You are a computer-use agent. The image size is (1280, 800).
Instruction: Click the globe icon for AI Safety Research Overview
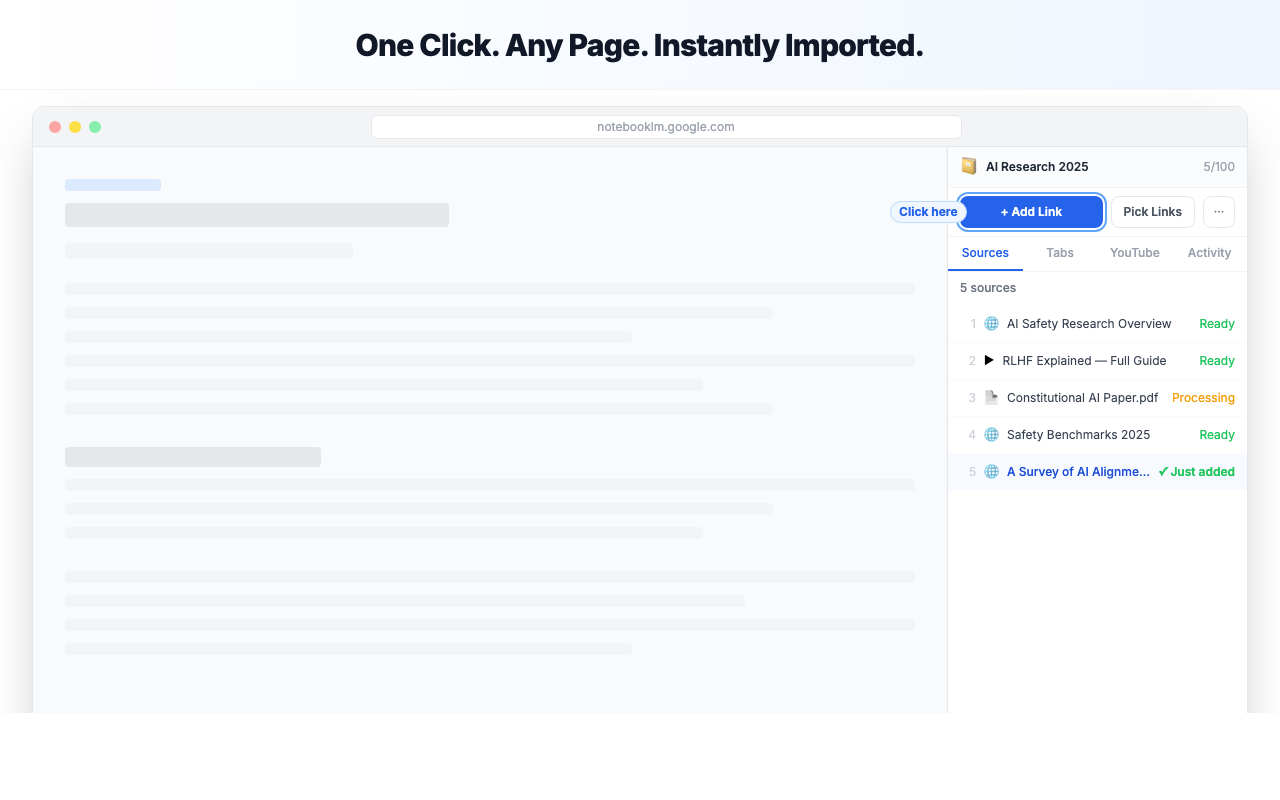pyautogui.click(x=992, y=324)
